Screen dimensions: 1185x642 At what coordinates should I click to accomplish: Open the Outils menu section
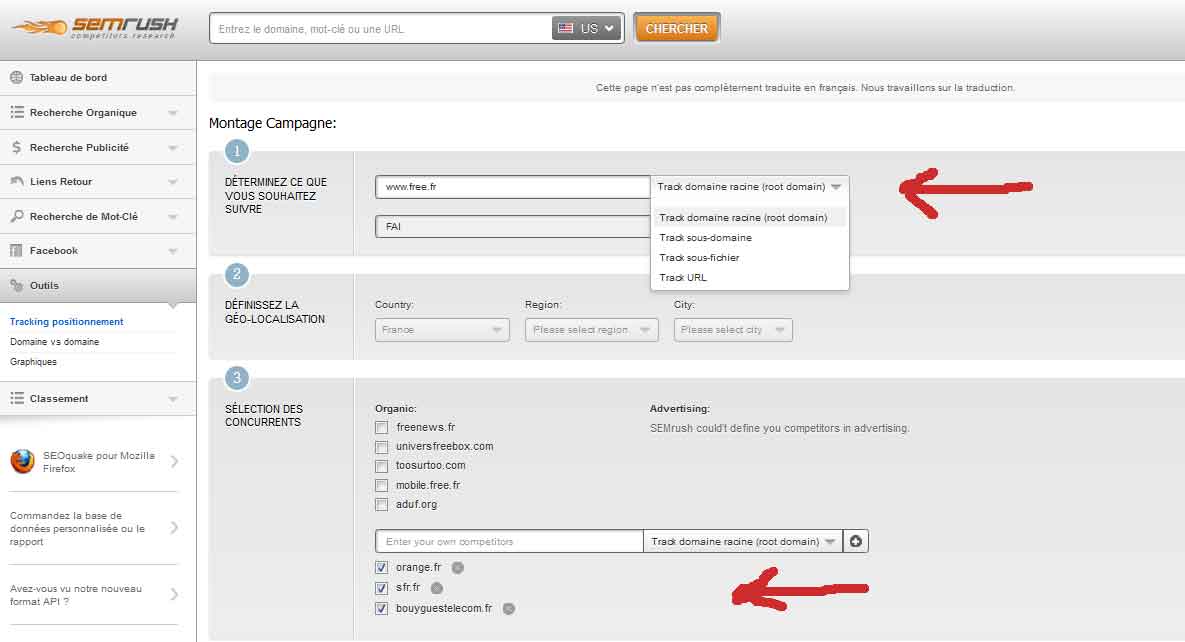[98, 285]
